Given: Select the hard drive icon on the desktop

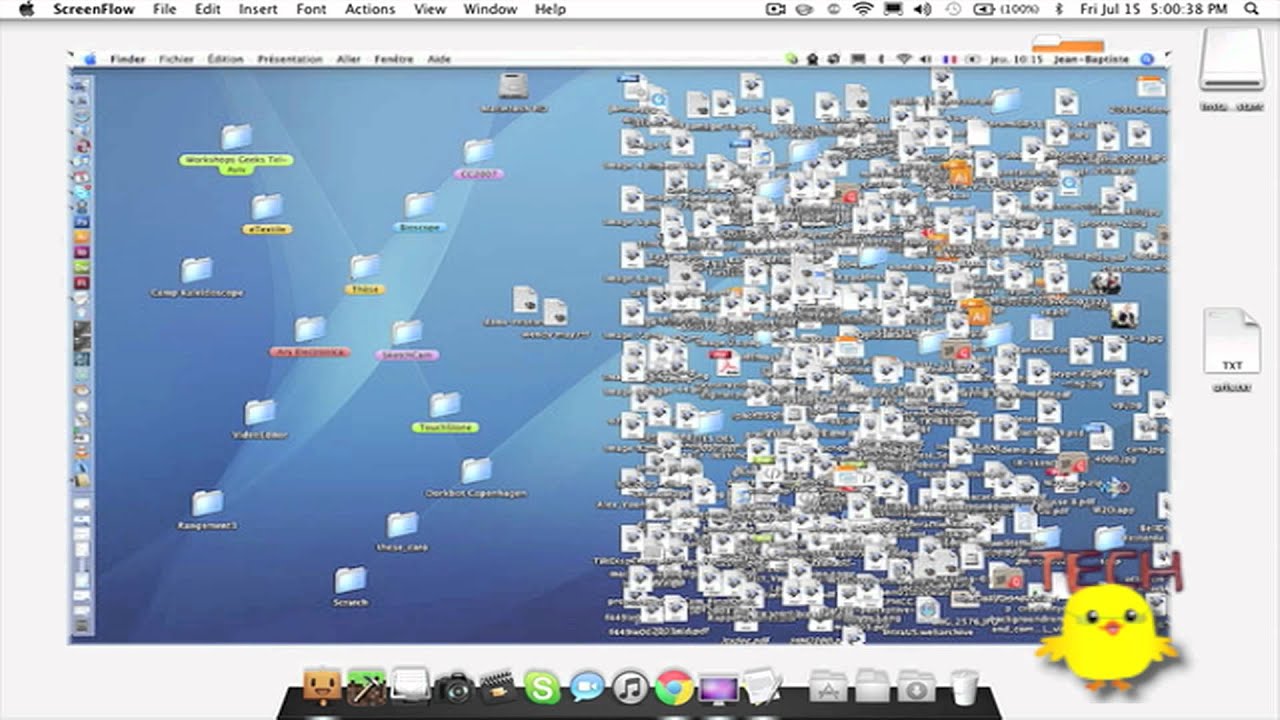Looking at the screenshot, I should tap(1231, 62).
